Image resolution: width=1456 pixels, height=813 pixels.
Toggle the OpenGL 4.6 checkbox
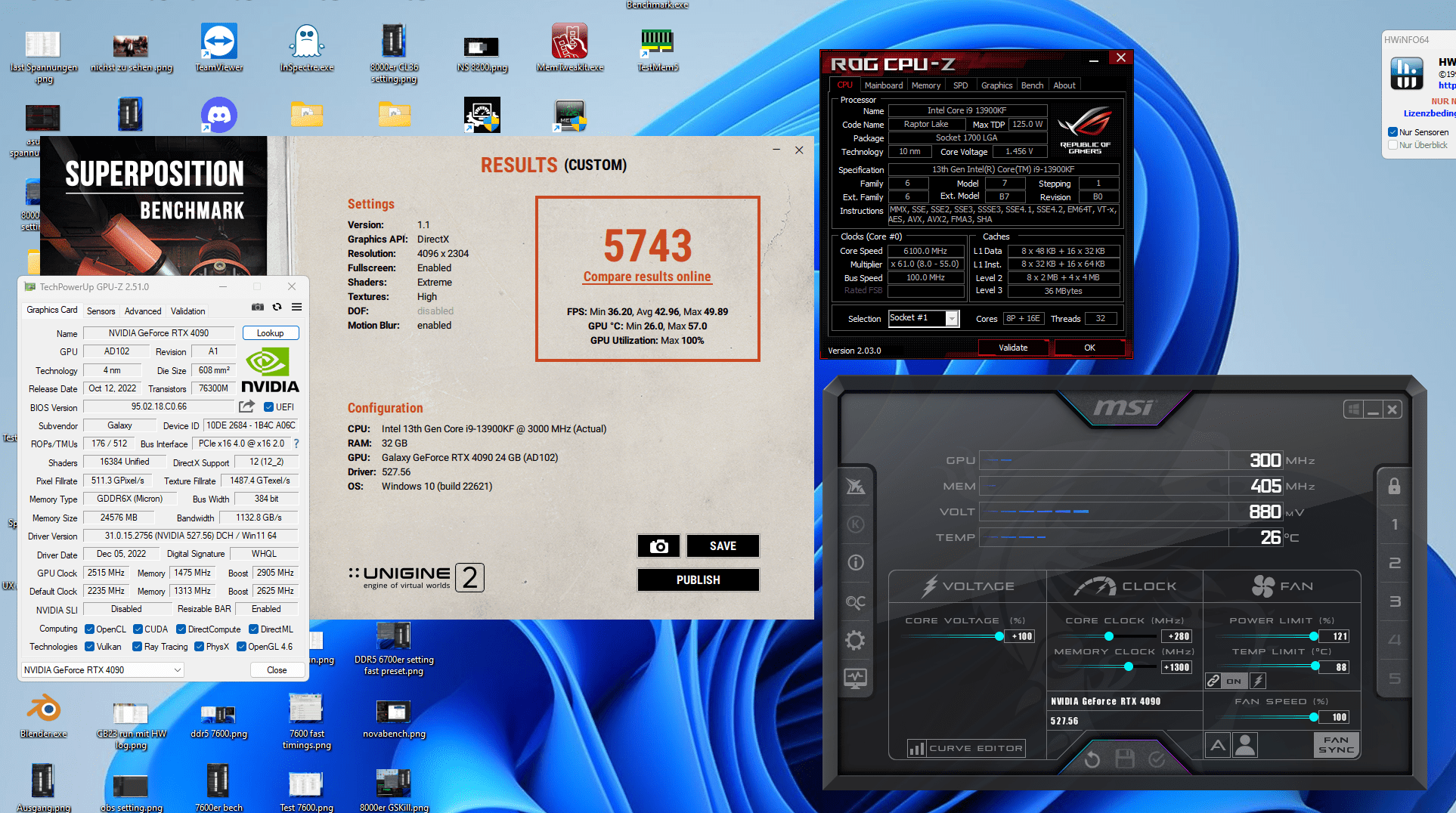241,646
